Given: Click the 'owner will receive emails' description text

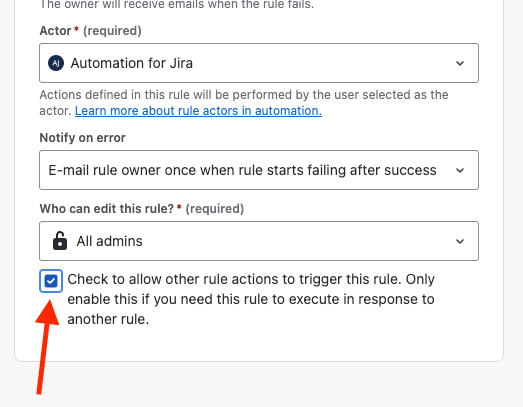Looking at the screenshot, I should point(177,4).
